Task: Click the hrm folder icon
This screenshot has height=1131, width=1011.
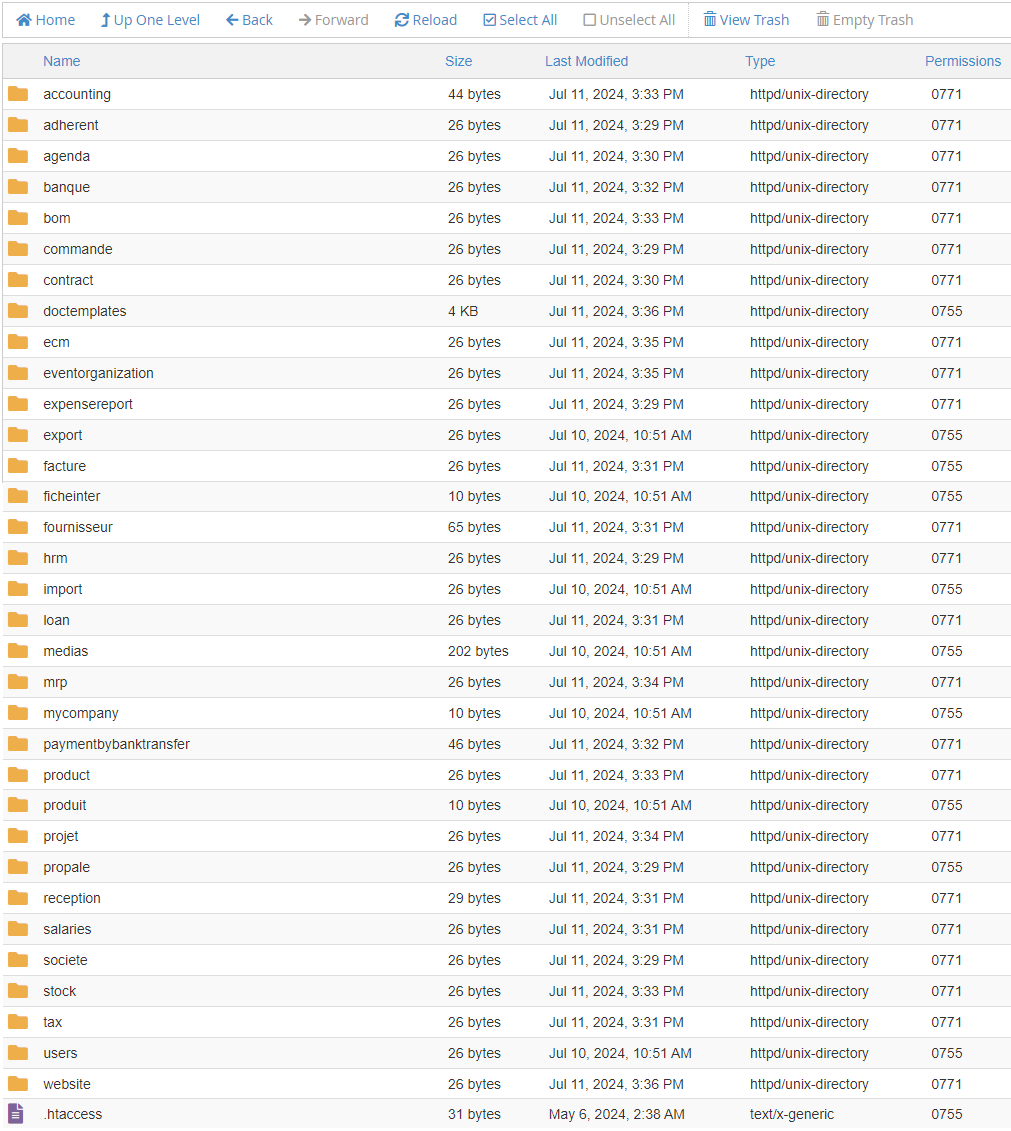Action: pyautogui.click(x=18, y=558)
